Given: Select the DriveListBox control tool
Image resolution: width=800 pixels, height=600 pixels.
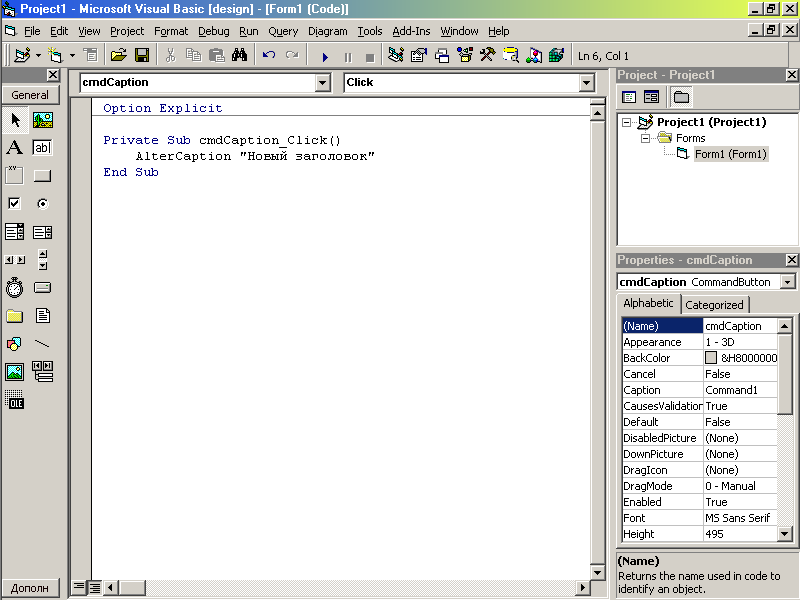Looking at the screenshot, I should (x=43, y=288).
